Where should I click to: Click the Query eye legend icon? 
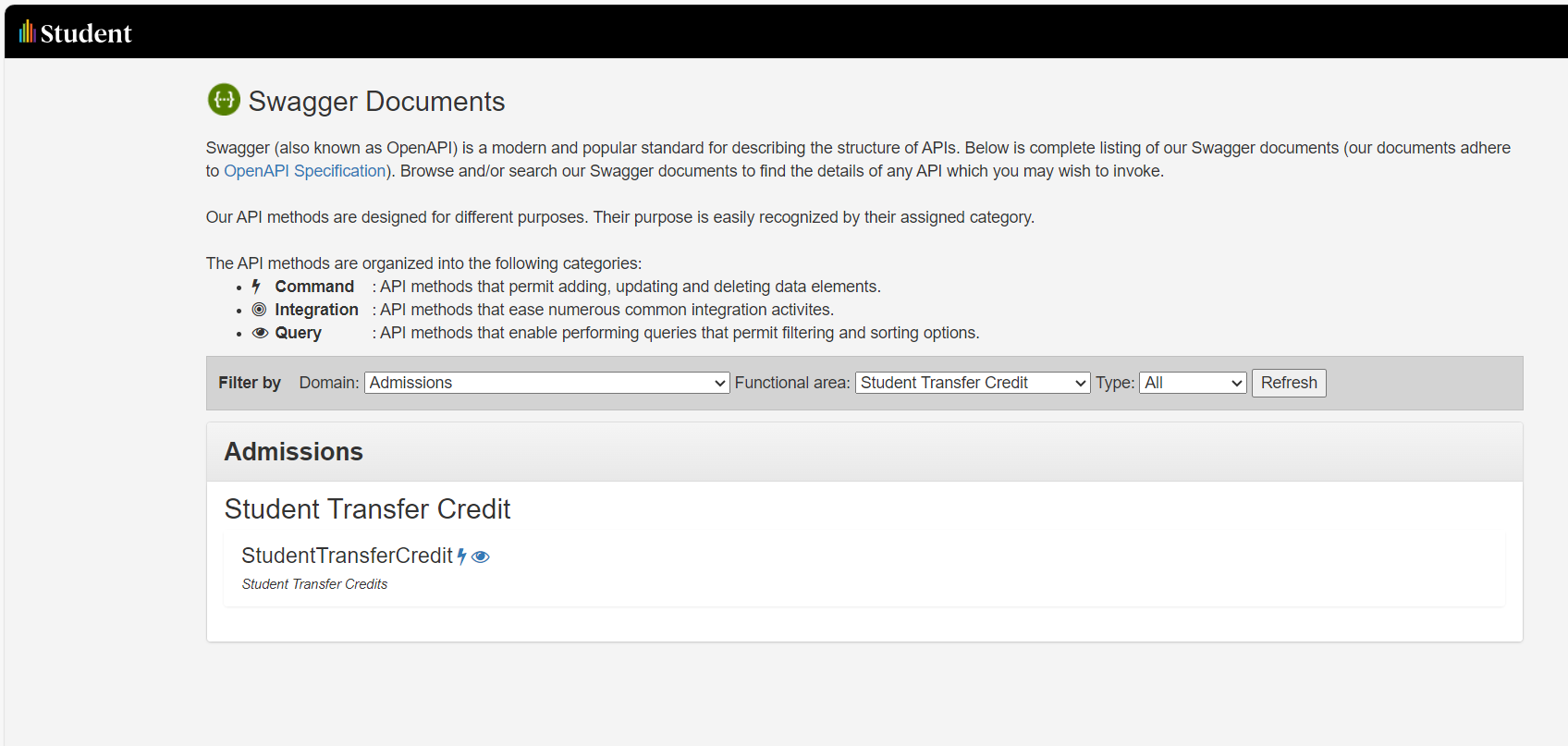[261, 333]
